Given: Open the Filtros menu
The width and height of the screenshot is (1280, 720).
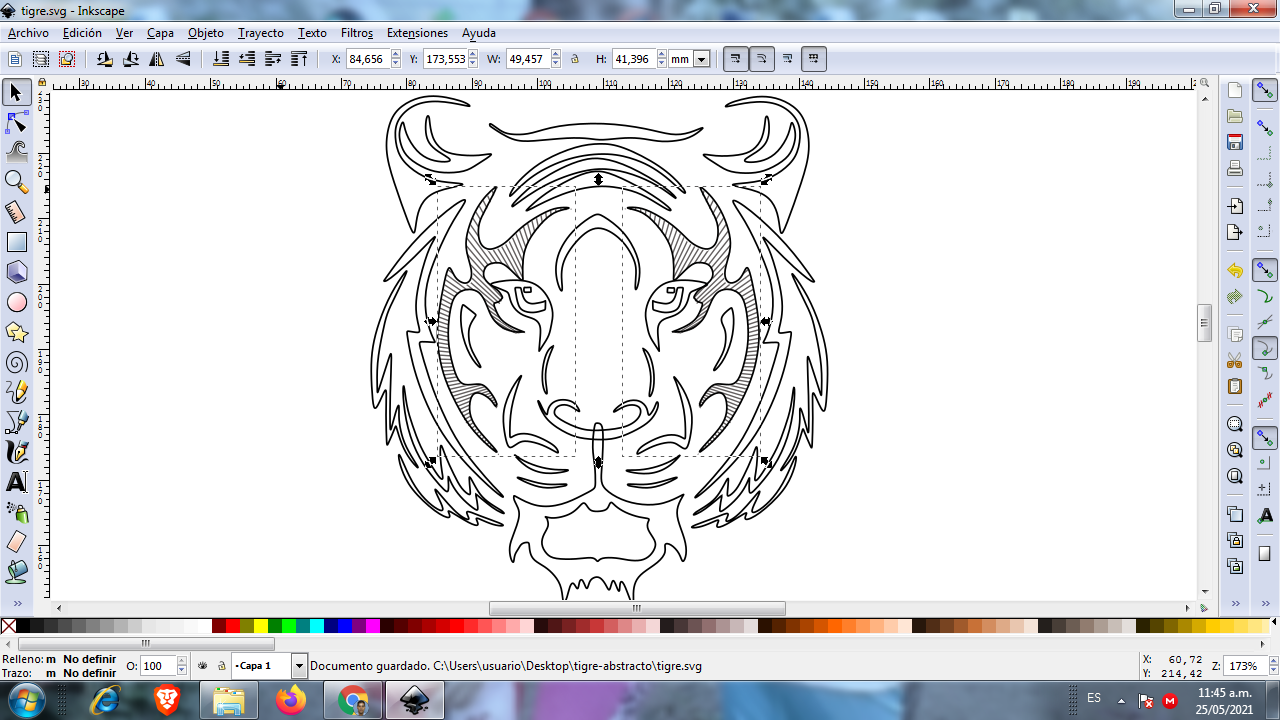Looking at the screenshot, I should (357, 33).
